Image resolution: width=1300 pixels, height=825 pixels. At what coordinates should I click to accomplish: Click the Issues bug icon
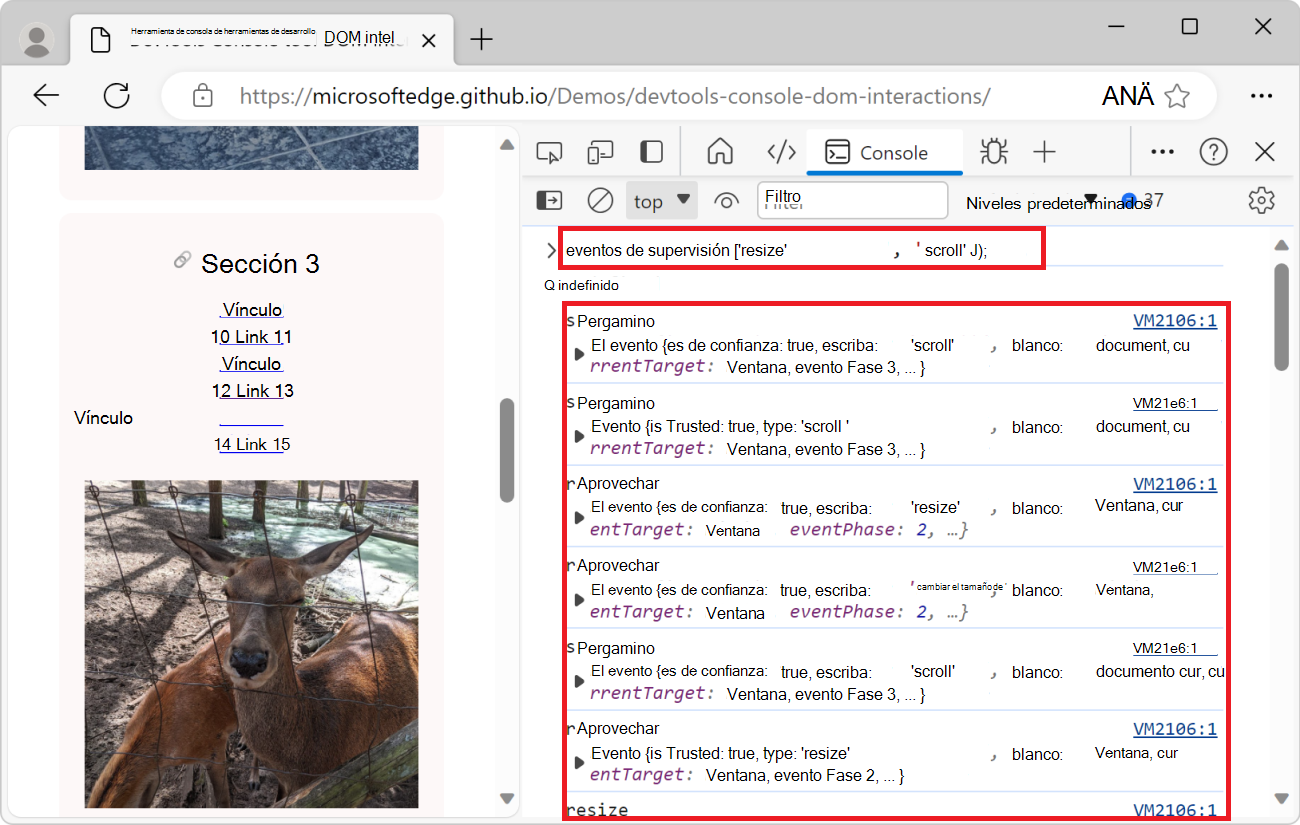coord(993,152)
